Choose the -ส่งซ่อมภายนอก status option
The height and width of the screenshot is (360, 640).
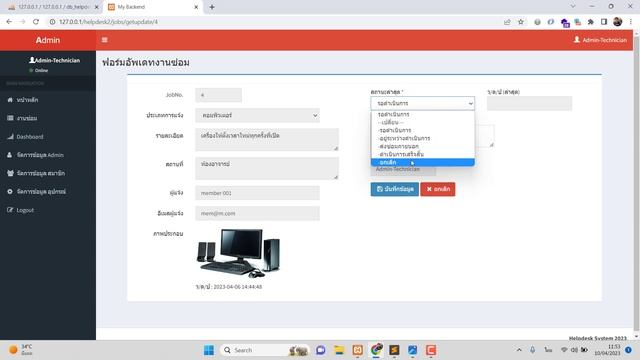tap(422, 146)
